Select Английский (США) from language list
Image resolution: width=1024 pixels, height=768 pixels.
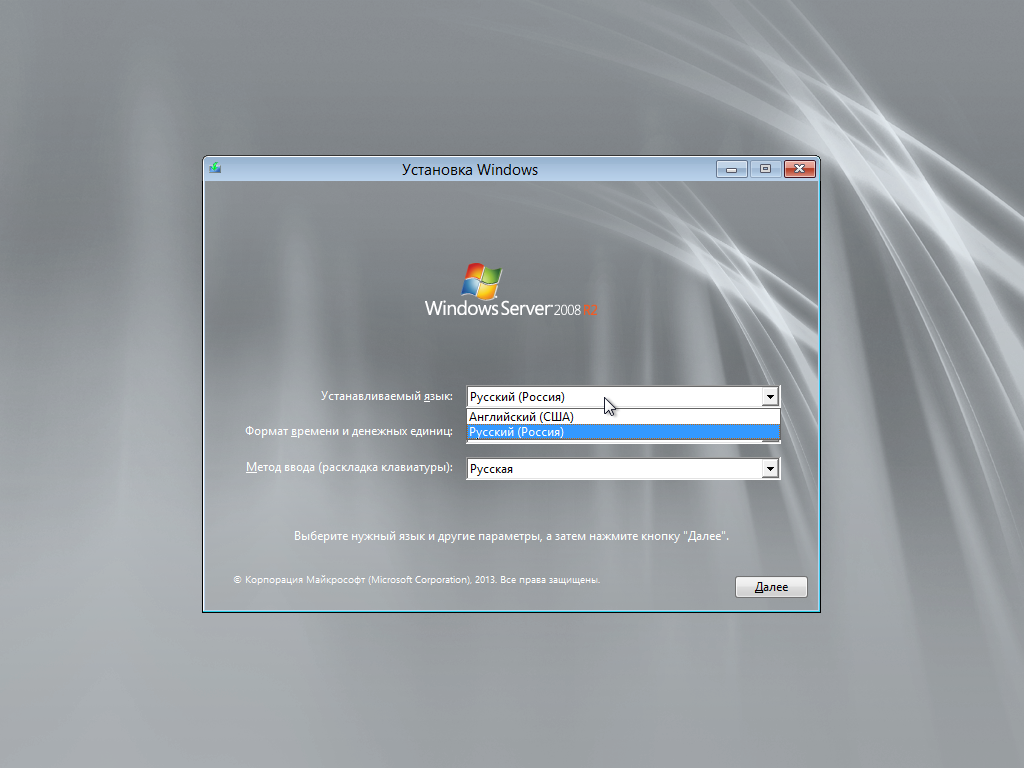tap(623, 417)
